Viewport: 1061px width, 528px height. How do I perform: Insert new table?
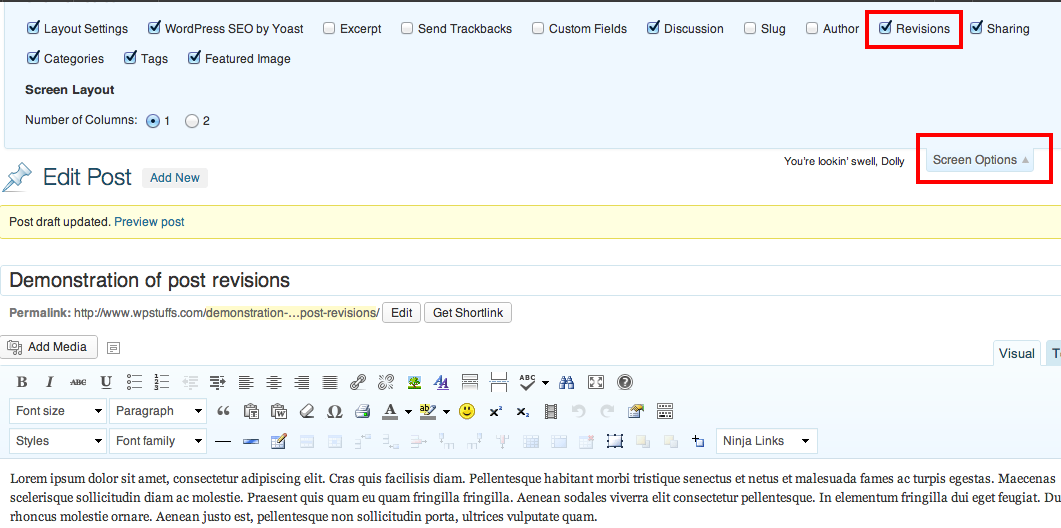[279, 441]
